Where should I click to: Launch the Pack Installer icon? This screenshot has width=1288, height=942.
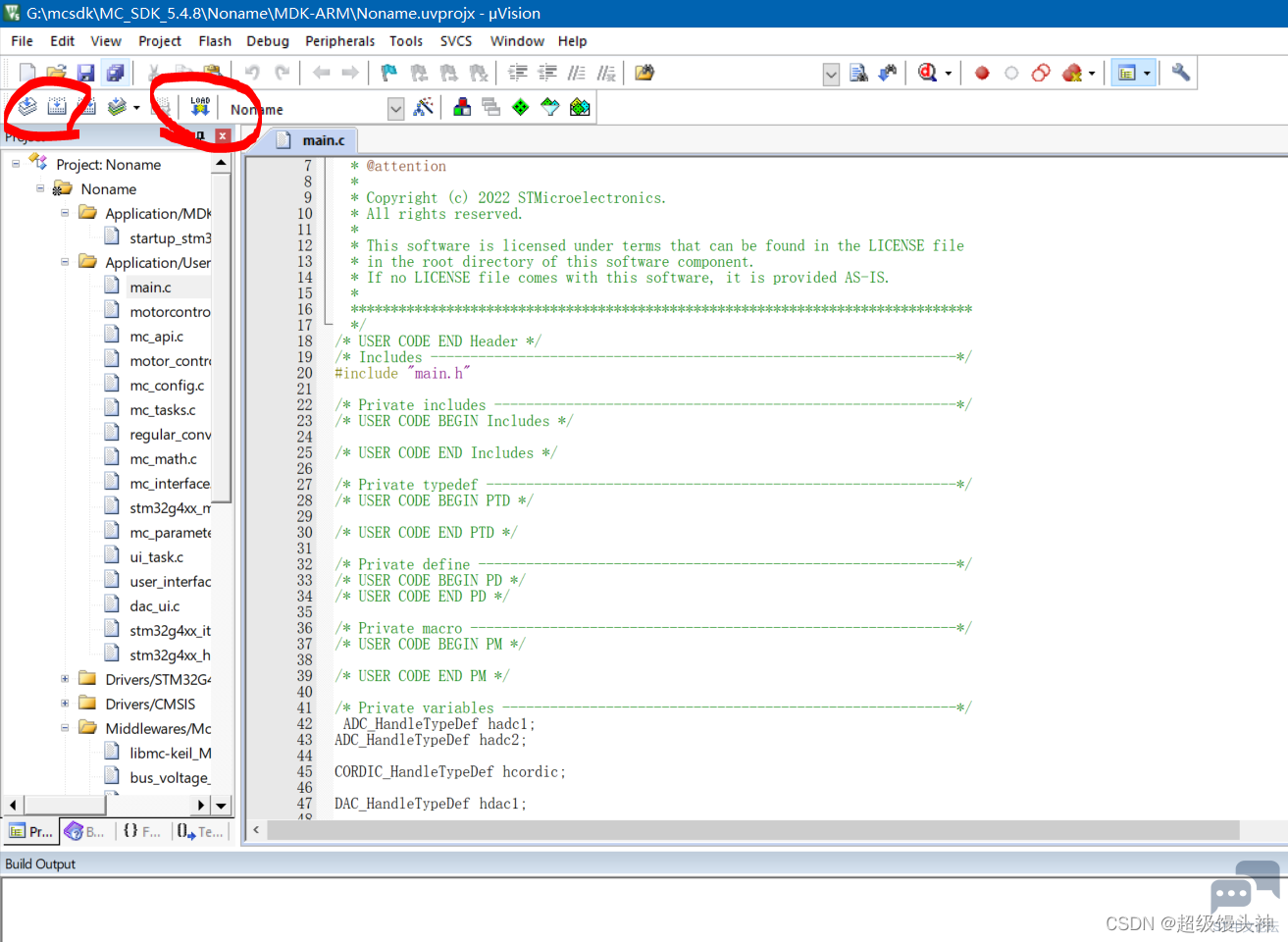580,107
